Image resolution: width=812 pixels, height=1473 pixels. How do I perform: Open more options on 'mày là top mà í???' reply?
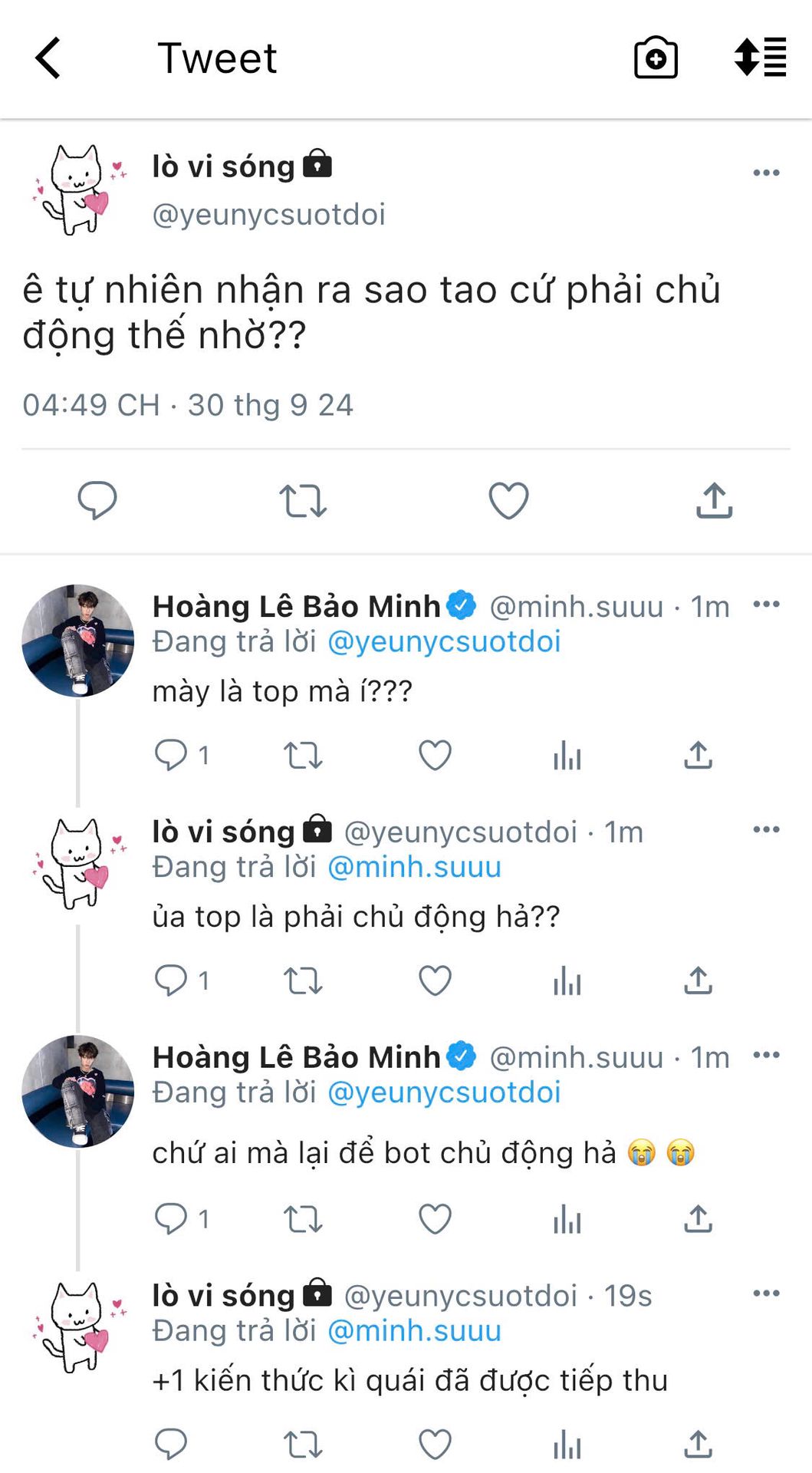[766, 605]
